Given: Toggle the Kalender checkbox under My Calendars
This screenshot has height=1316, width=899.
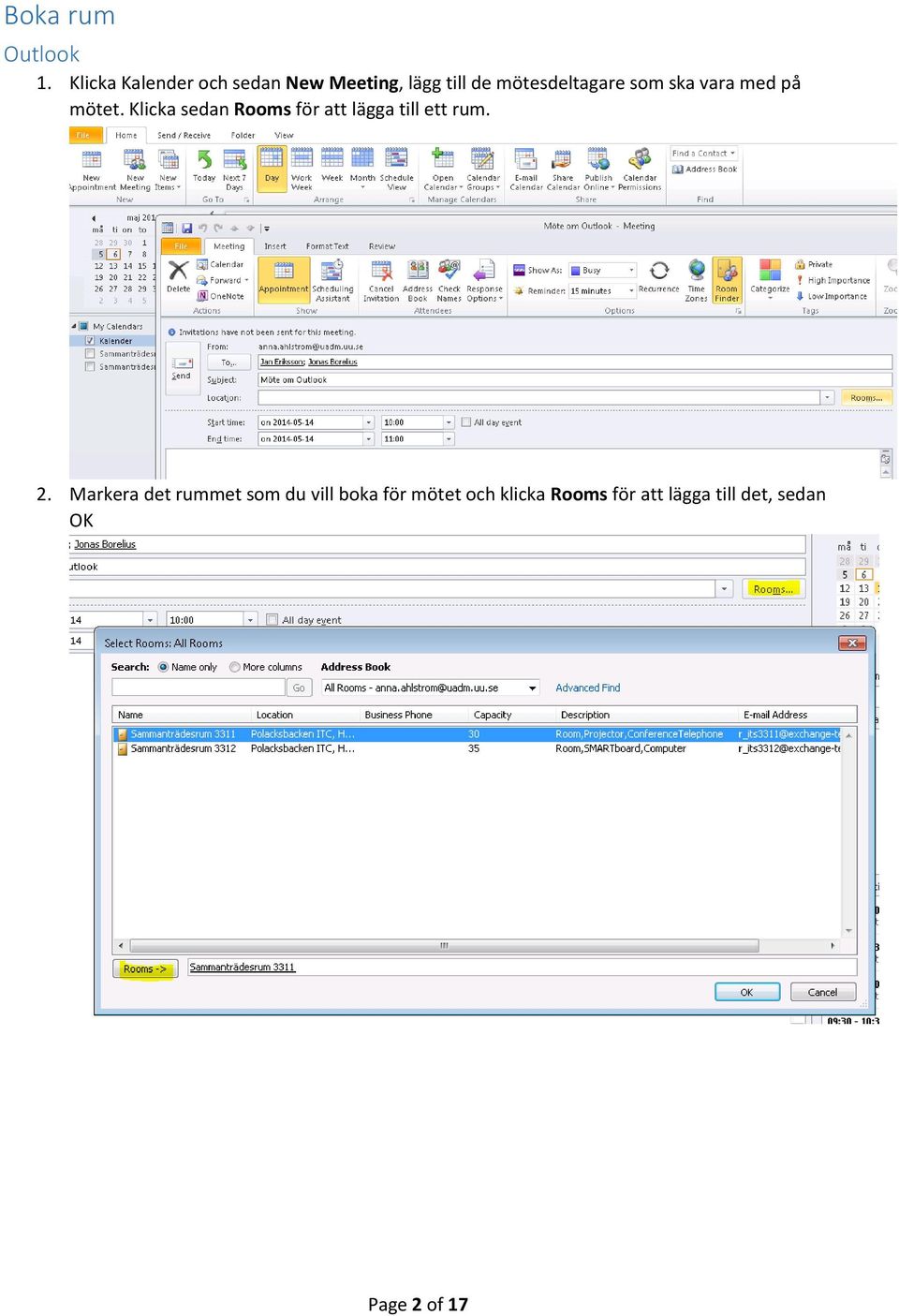Looking at the screenshot, I should click(x=90, y=341).
